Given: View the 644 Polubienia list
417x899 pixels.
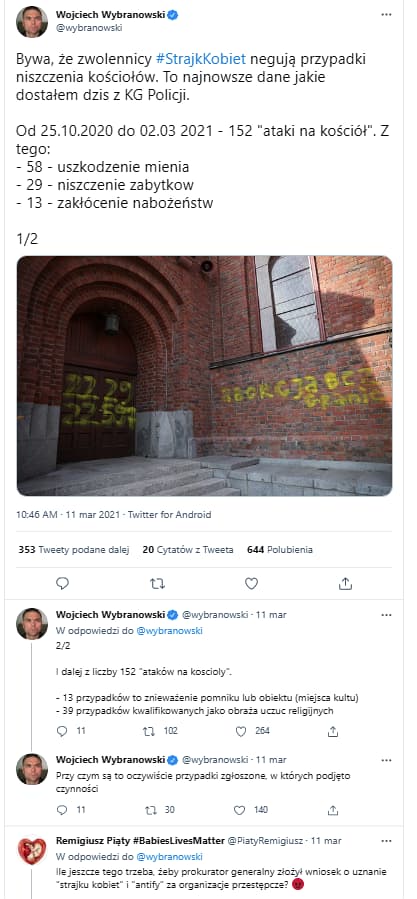Looking at the screenshot, I should click(x=280, y=549).
